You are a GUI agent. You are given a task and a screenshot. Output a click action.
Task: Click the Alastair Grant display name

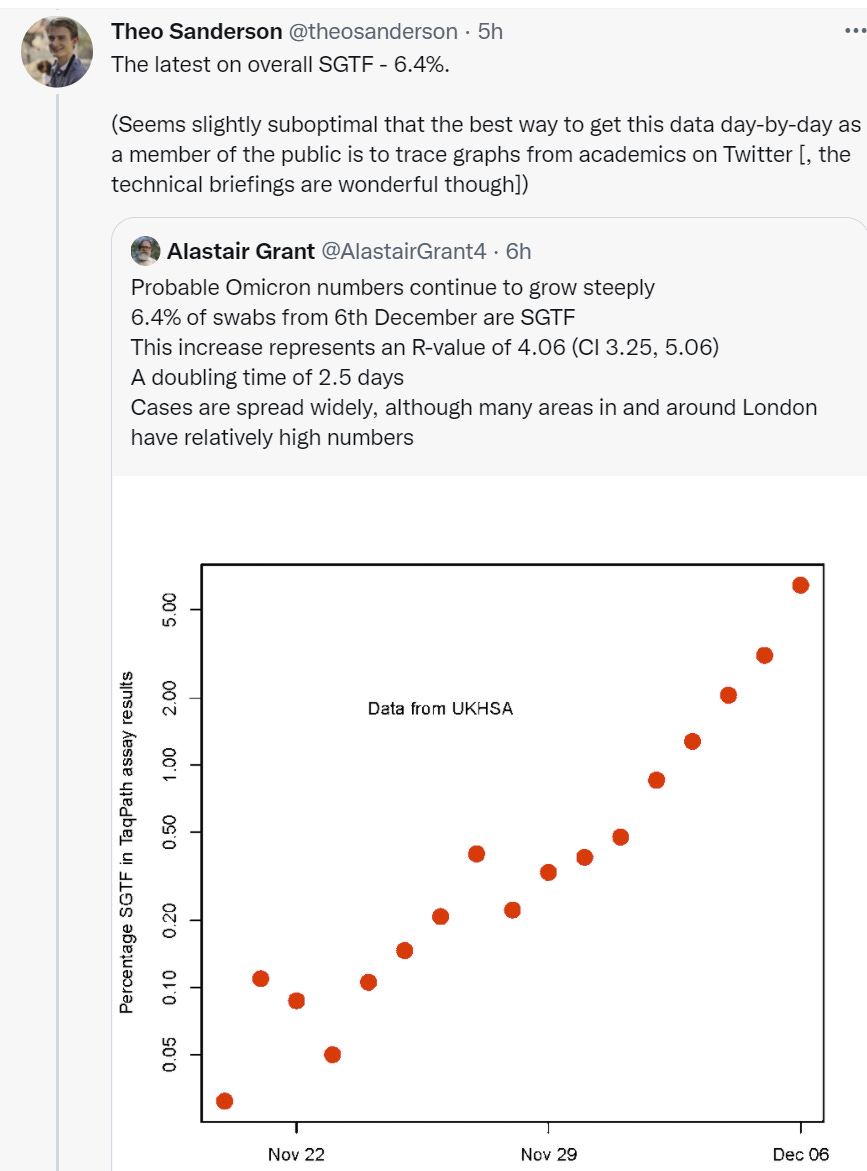(x=240, y=251)
